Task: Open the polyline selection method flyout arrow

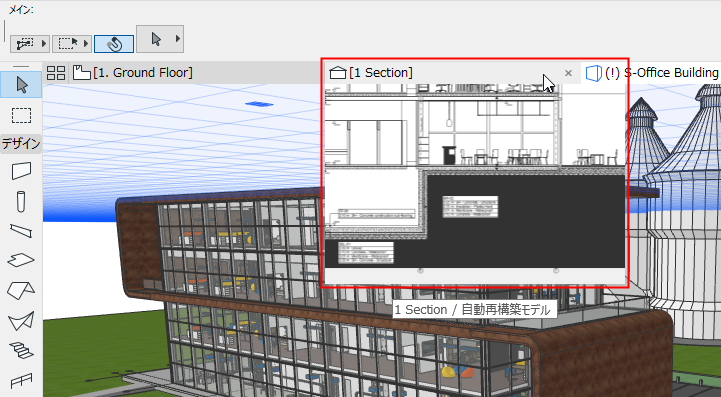Action: pyautogui.click(x=45, y=44)
